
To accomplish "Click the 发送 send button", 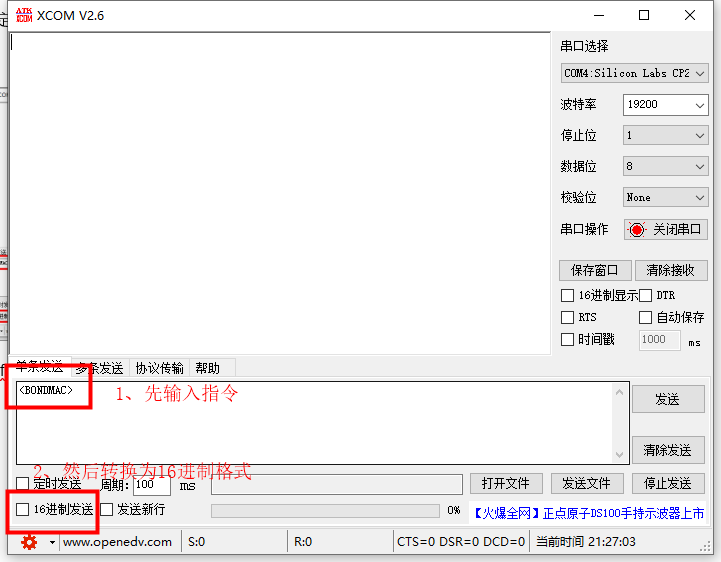I will pyautogui.click(x=667, y=399).
